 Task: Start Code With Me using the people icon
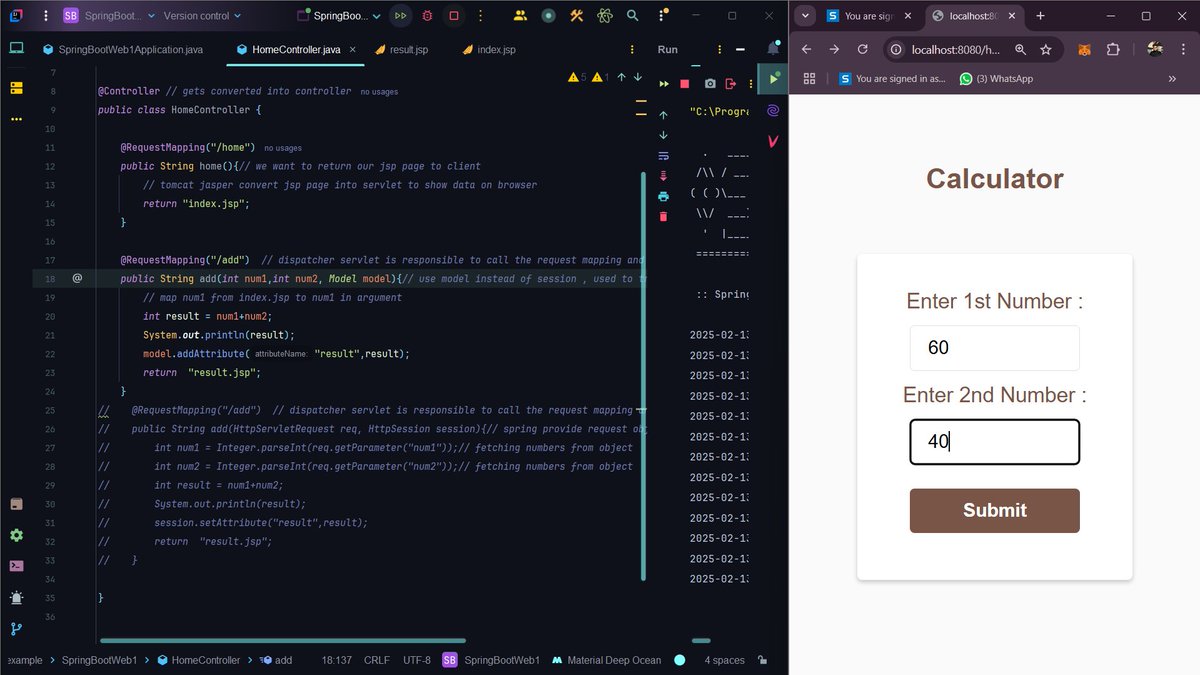(x=520, y=15)
